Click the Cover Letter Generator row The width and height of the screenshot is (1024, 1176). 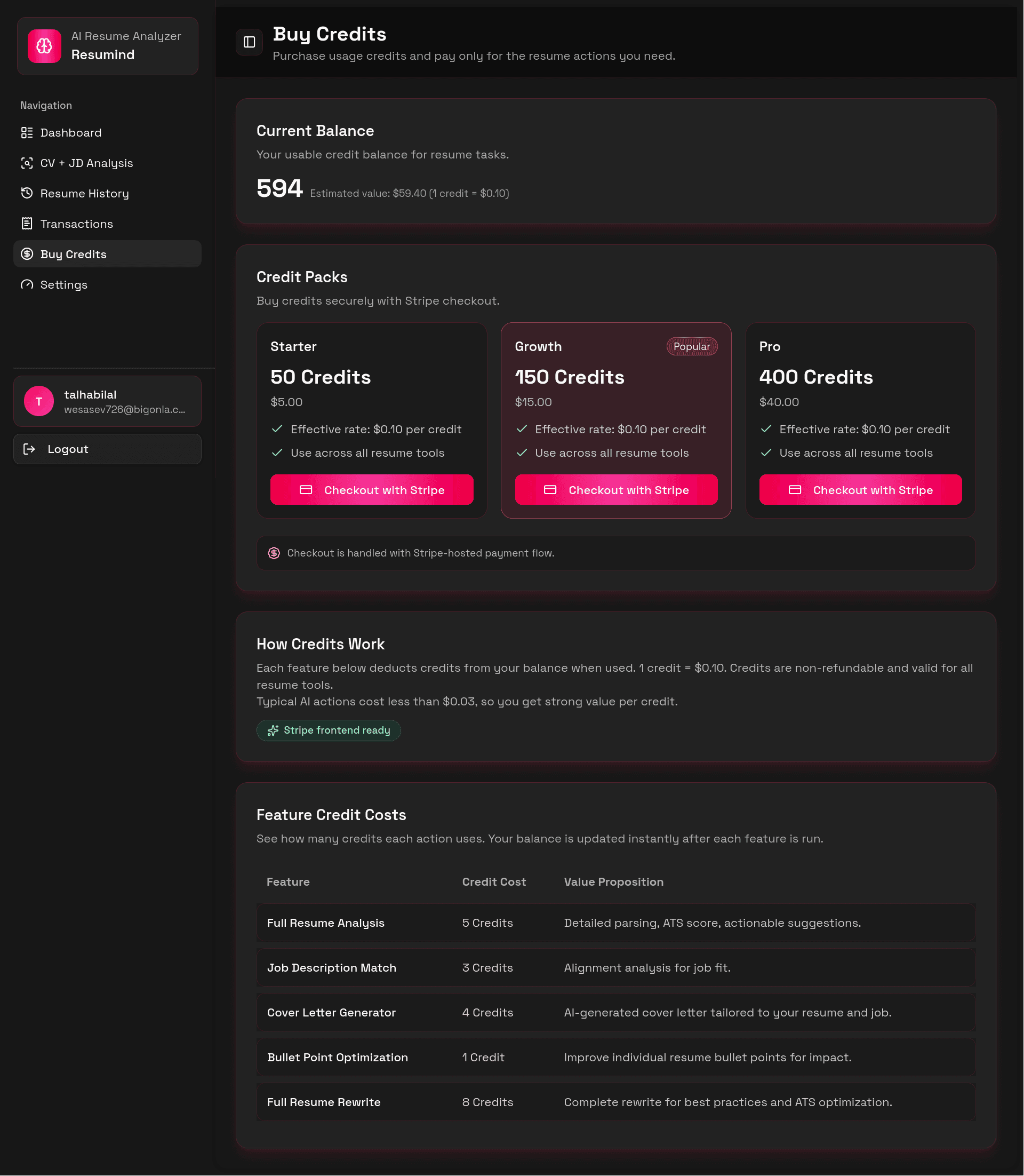(x=616, y=1013)
